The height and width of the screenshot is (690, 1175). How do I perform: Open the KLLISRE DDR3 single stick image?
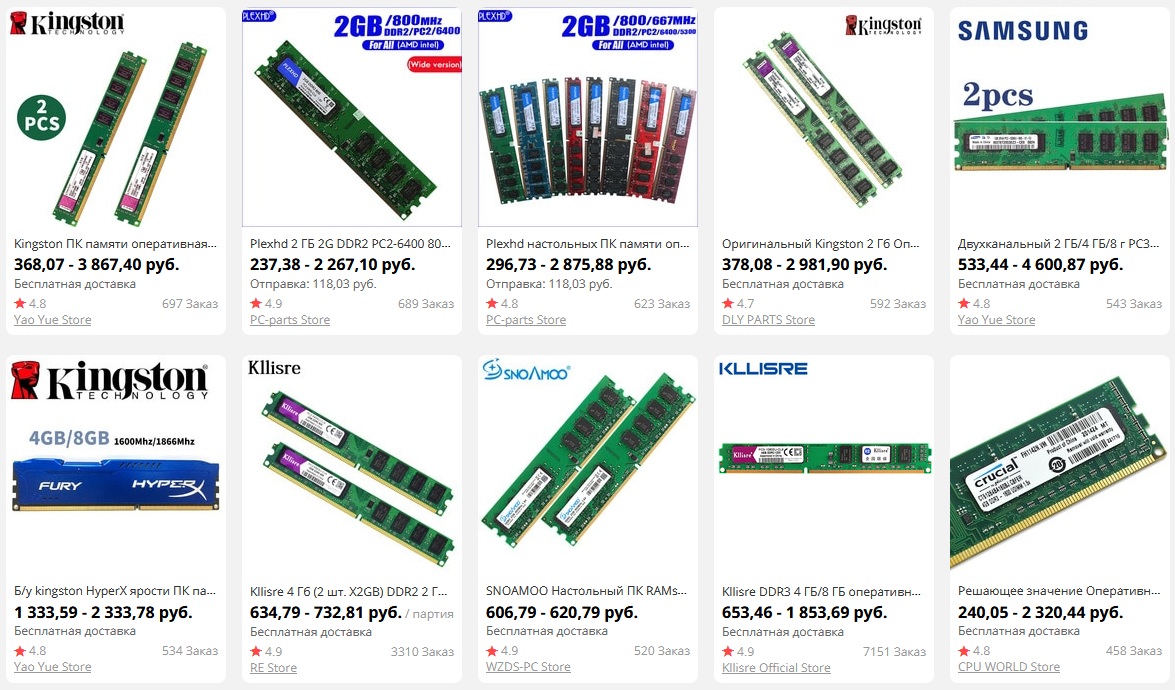824,464
